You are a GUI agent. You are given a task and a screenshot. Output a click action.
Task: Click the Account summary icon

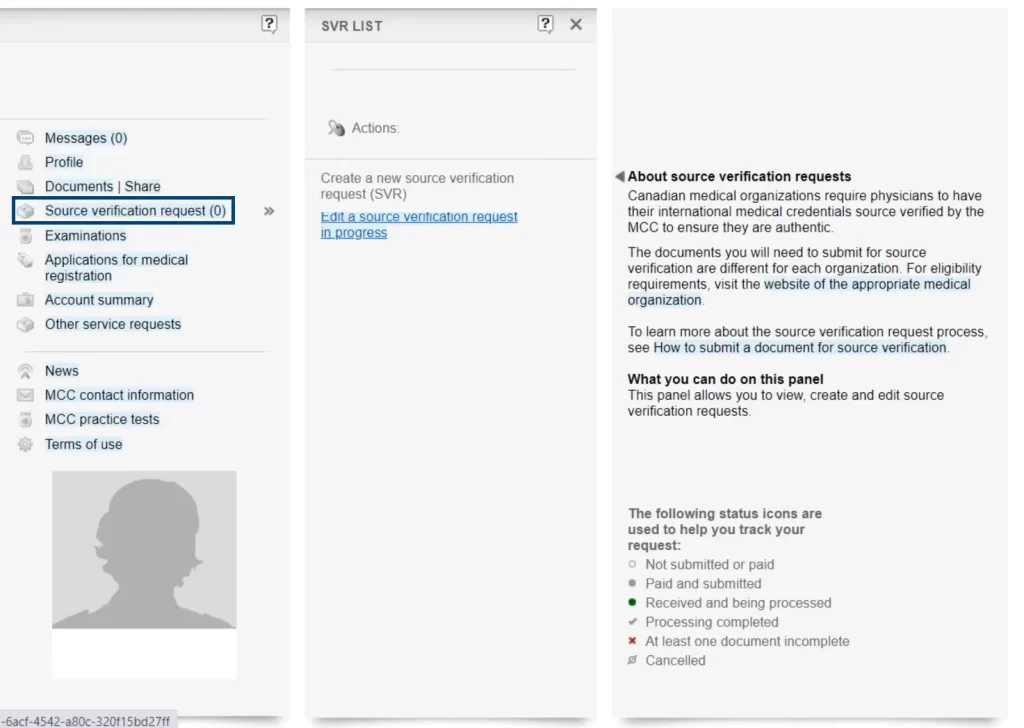tap(26, 300)
